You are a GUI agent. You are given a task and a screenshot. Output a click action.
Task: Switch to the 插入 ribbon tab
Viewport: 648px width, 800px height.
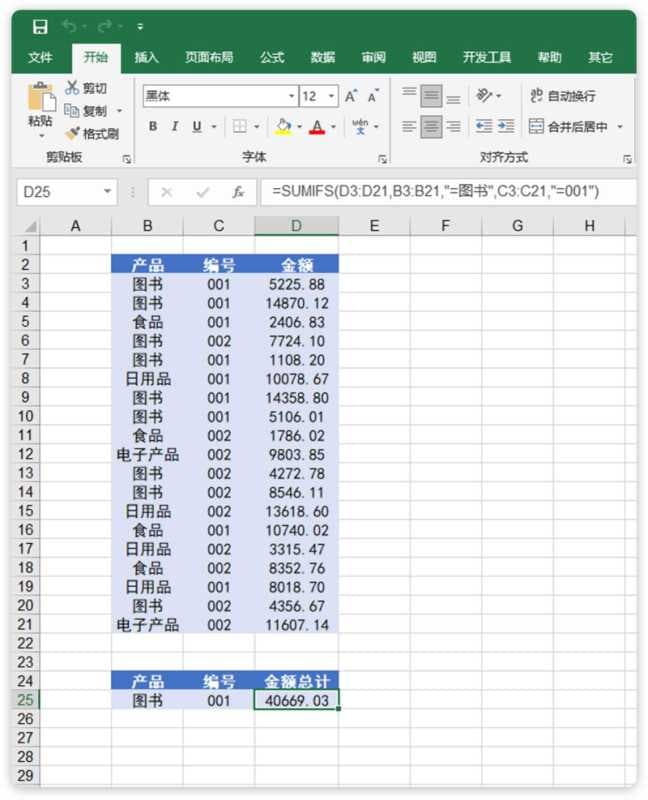pos(146,57)
